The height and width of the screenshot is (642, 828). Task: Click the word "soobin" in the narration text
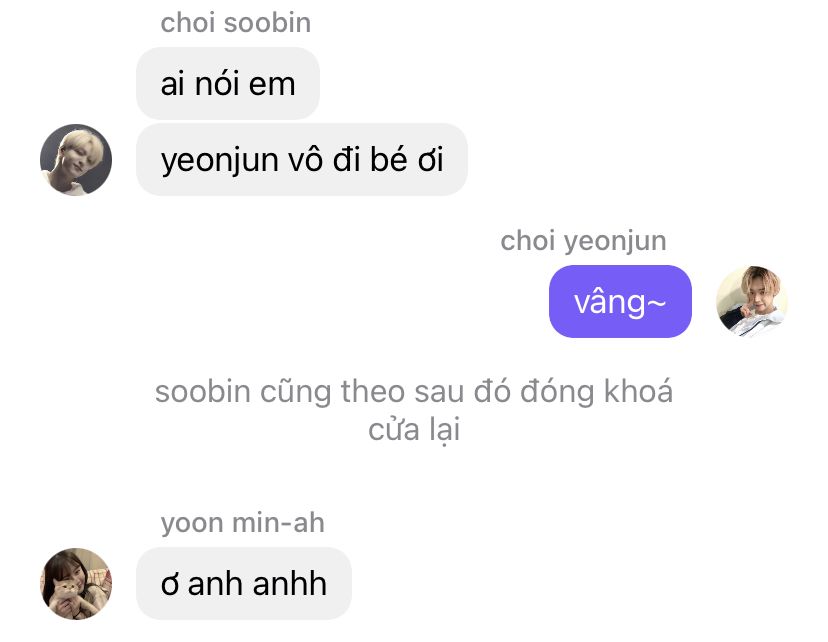click(202, 392)
